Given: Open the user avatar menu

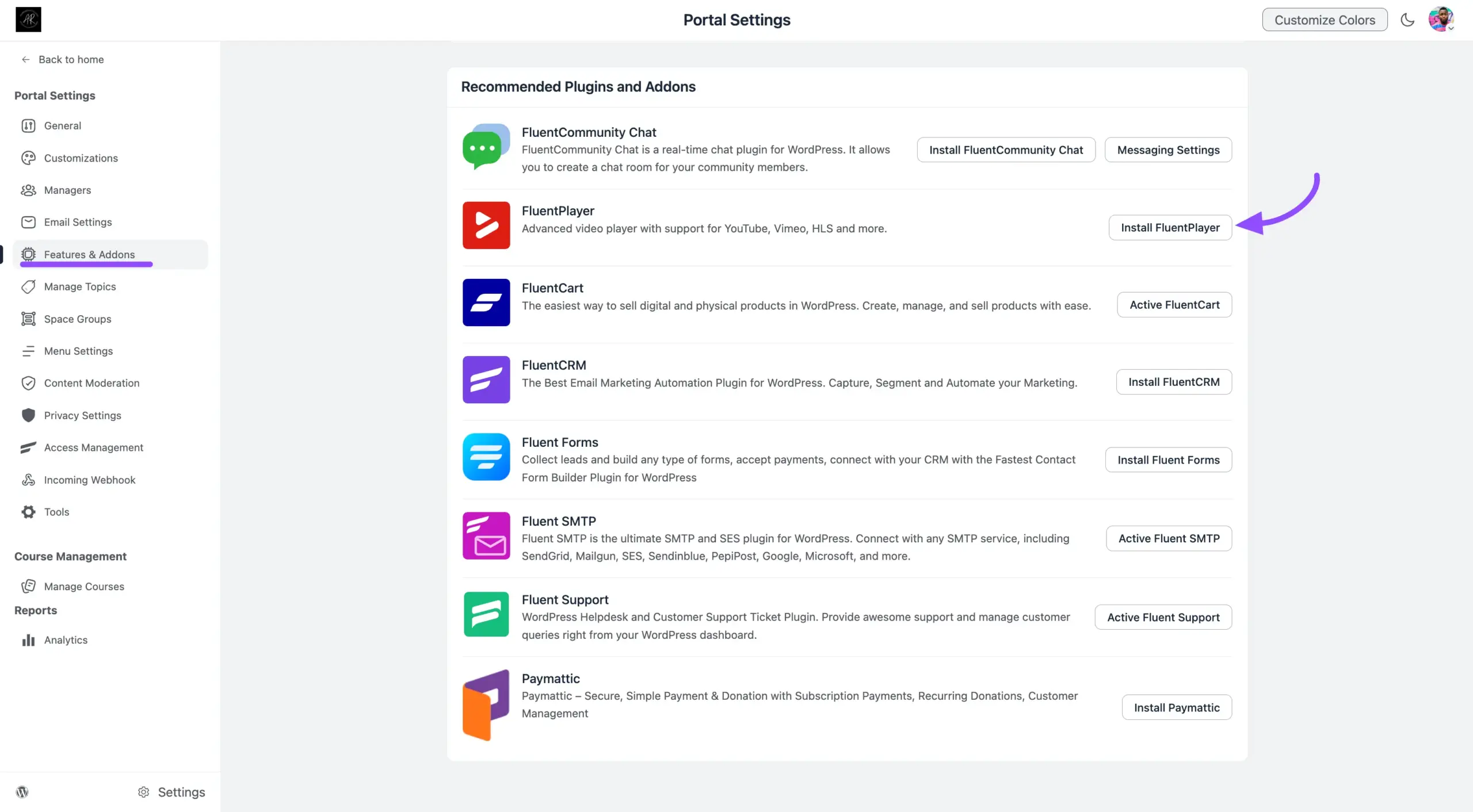Looking at the screenshot, I should coord(1441,20).
